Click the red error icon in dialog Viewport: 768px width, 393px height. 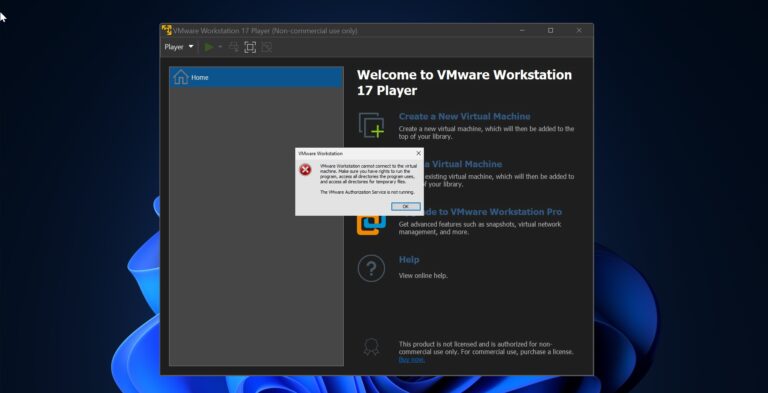pos(305,170)
